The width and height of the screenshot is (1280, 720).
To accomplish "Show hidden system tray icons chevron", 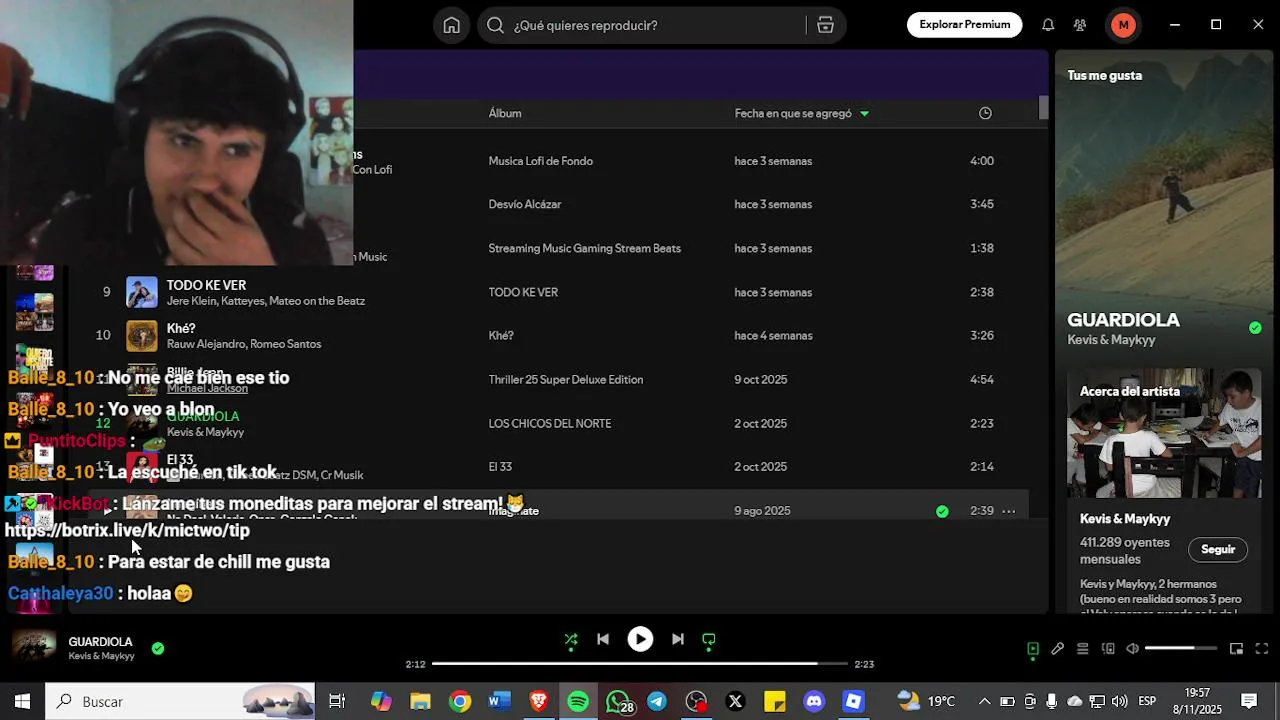I will coord(984,702).
